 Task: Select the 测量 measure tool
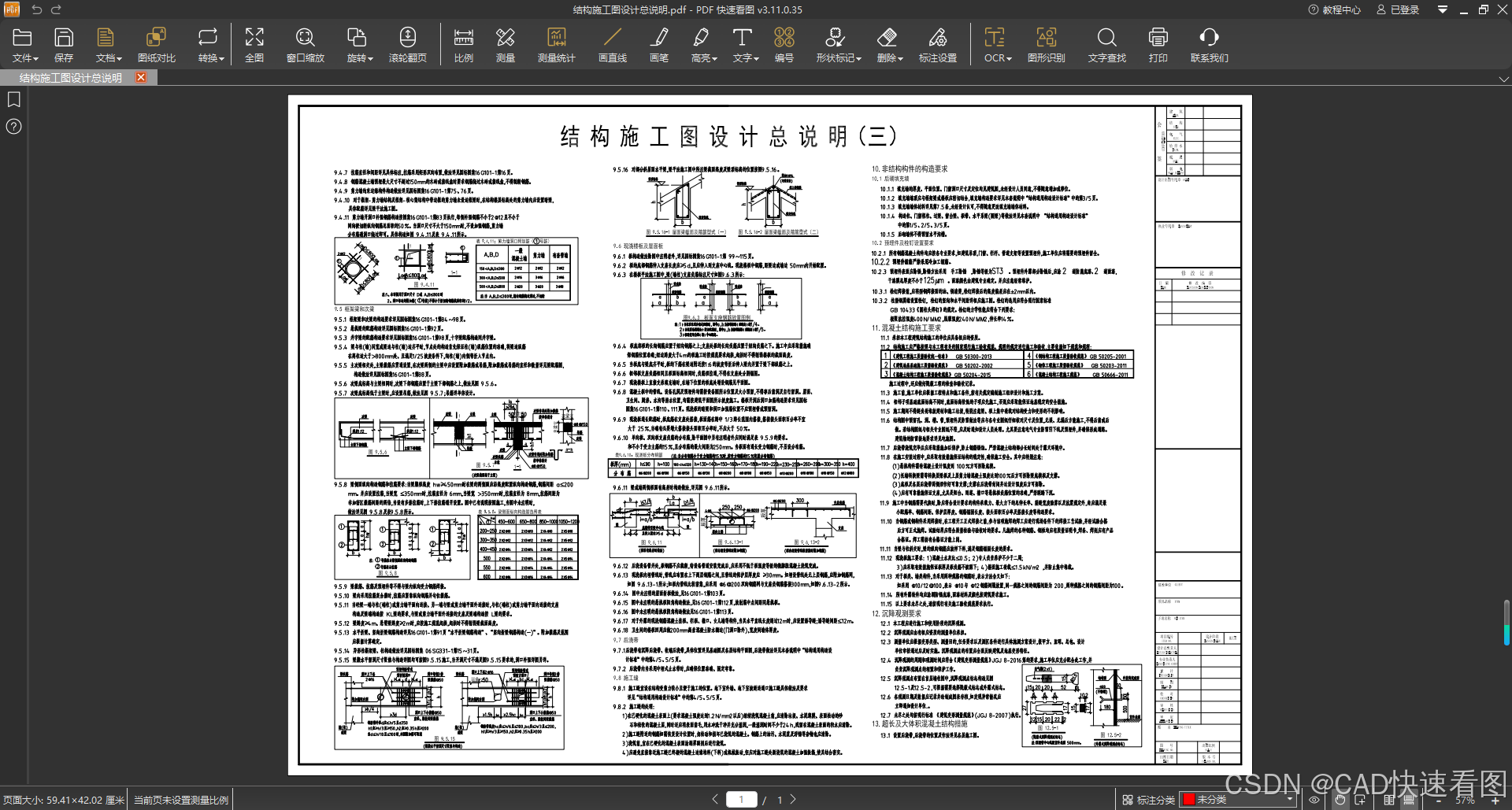506,45
